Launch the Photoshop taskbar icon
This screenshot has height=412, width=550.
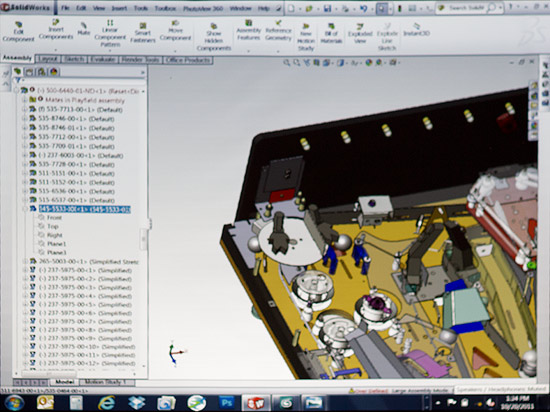(226, 403)
